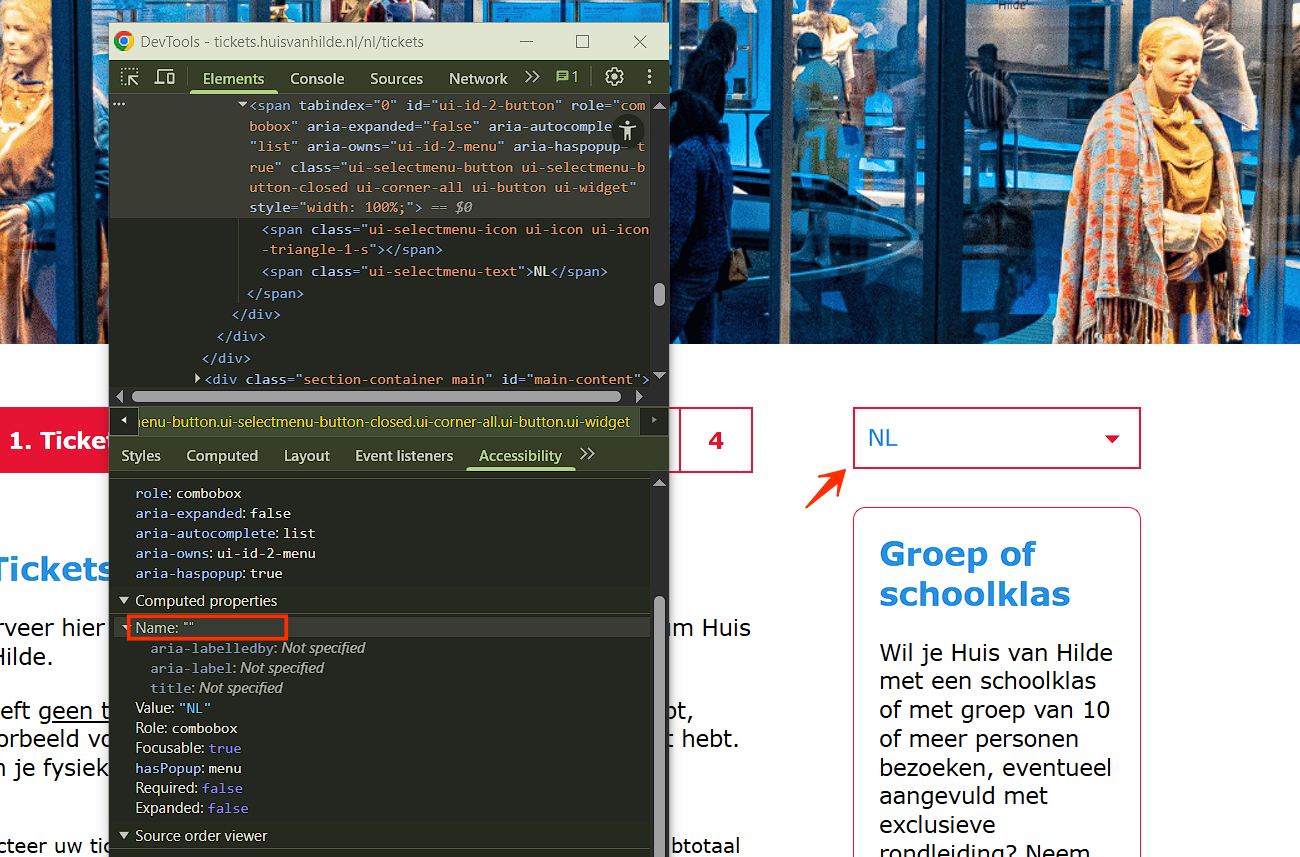1300x857 pixels.
Task: Select step 4 in the ticket steps
Action: click(716, 440)
